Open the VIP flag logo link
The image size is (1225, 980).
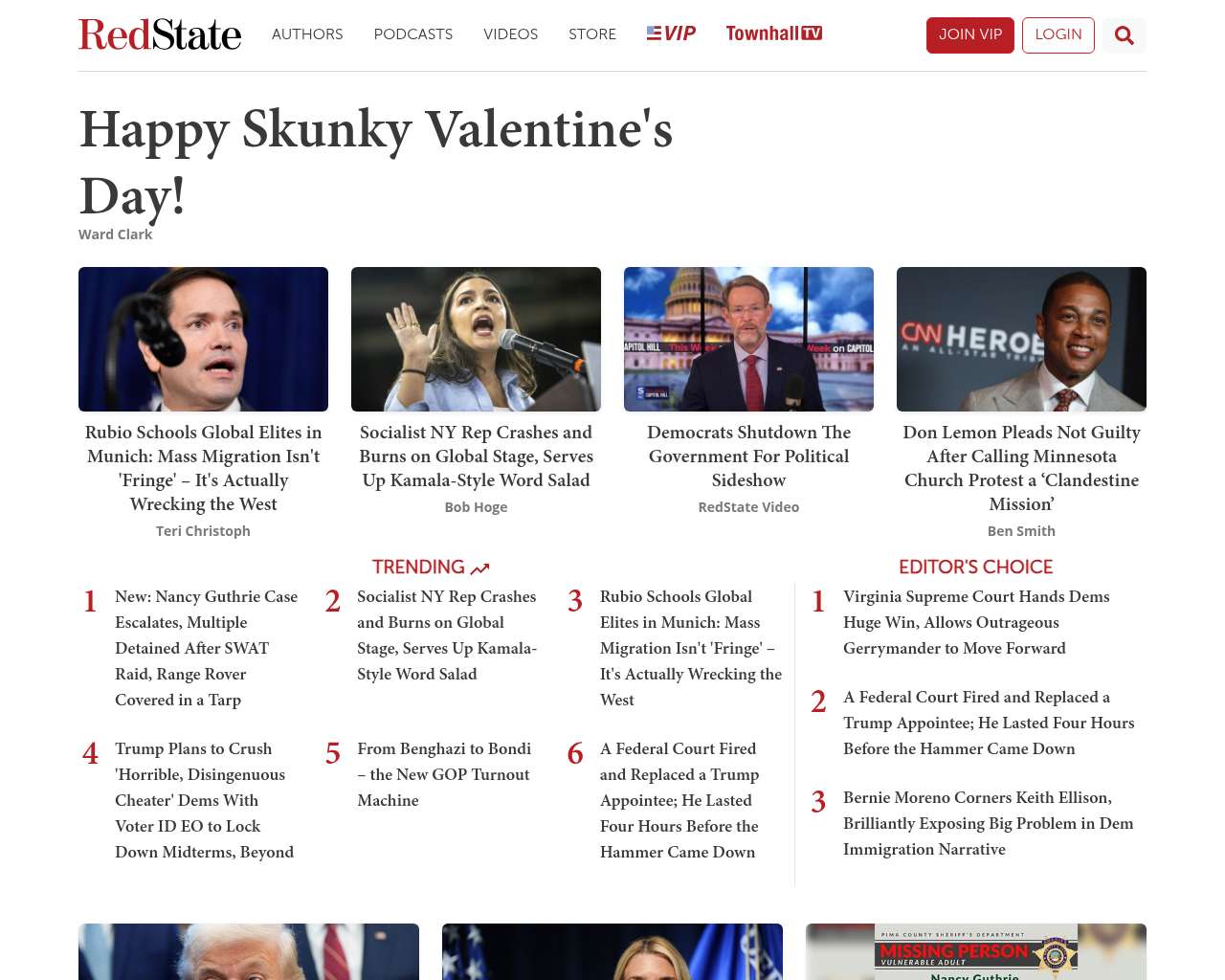coord(671,33)
